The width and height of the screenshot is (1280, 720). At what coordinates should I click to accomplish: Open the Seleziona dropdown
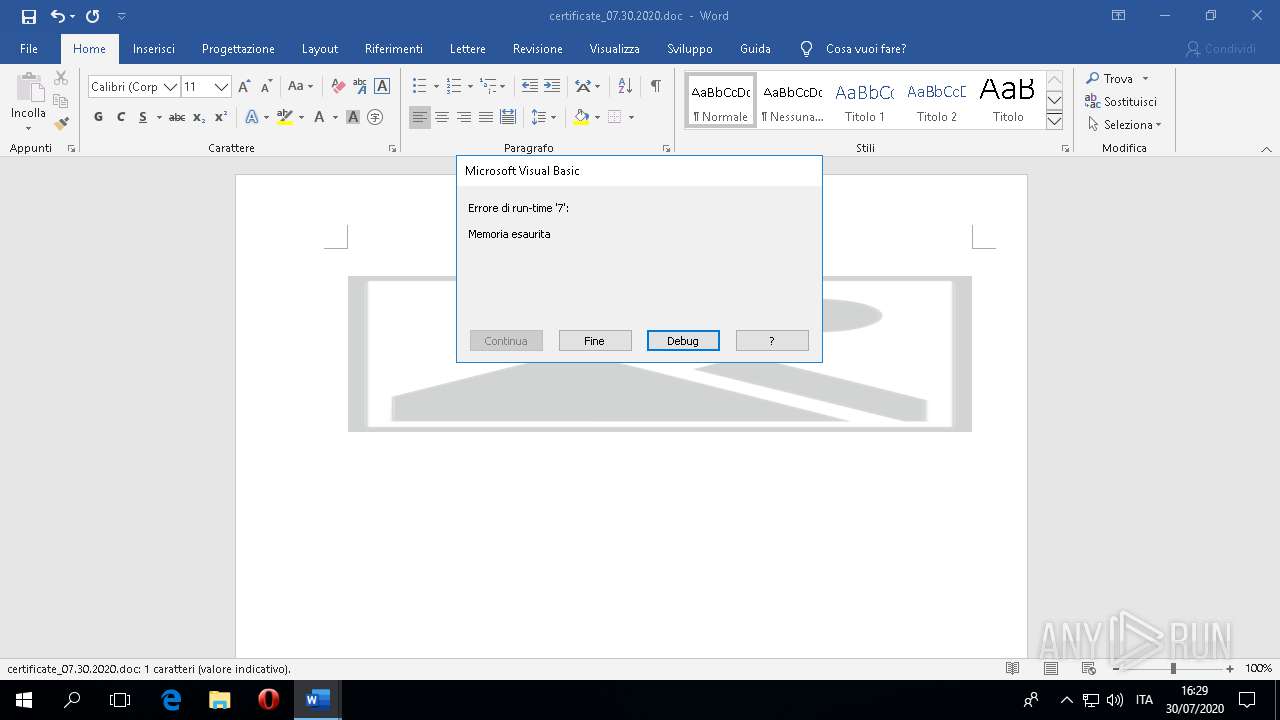(x=1123, y=125)
